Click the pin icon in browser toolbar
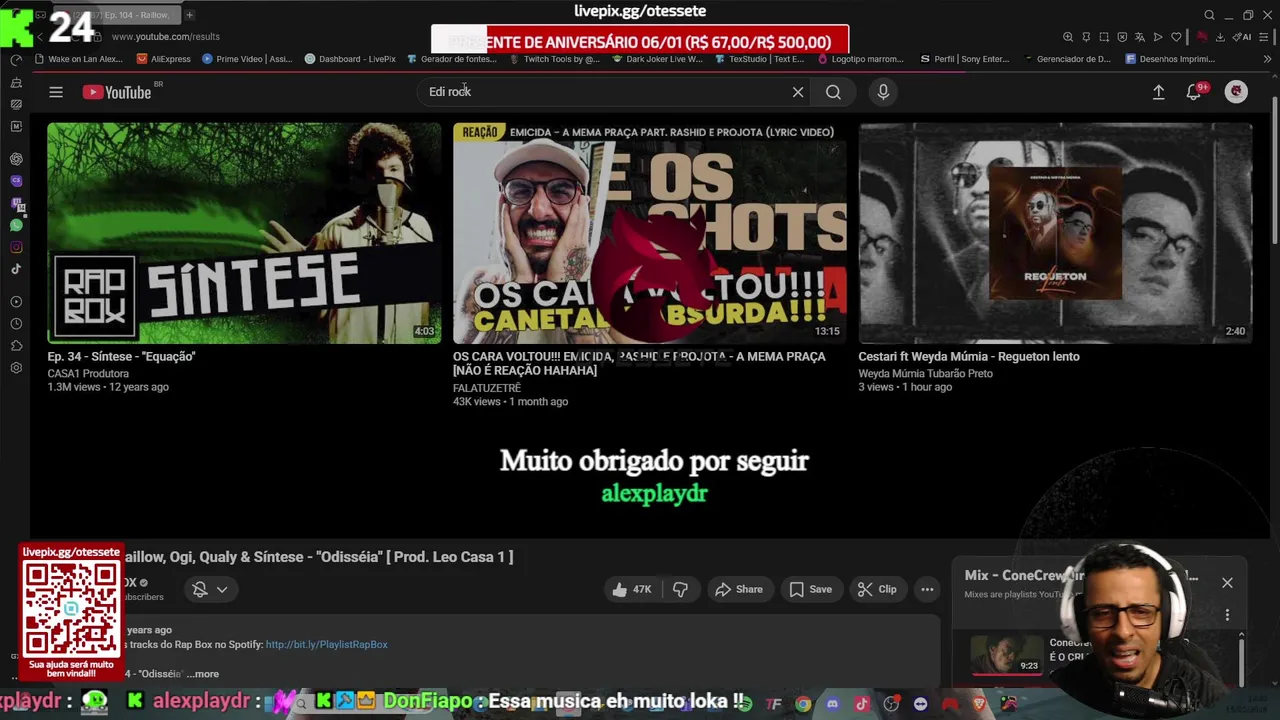 [1085, 37]
